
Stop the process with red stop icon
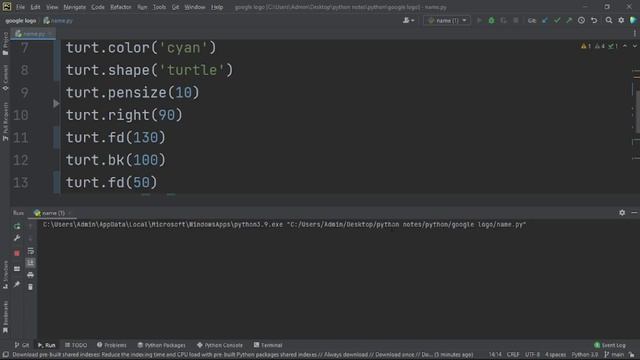click(x=17, y=253)
